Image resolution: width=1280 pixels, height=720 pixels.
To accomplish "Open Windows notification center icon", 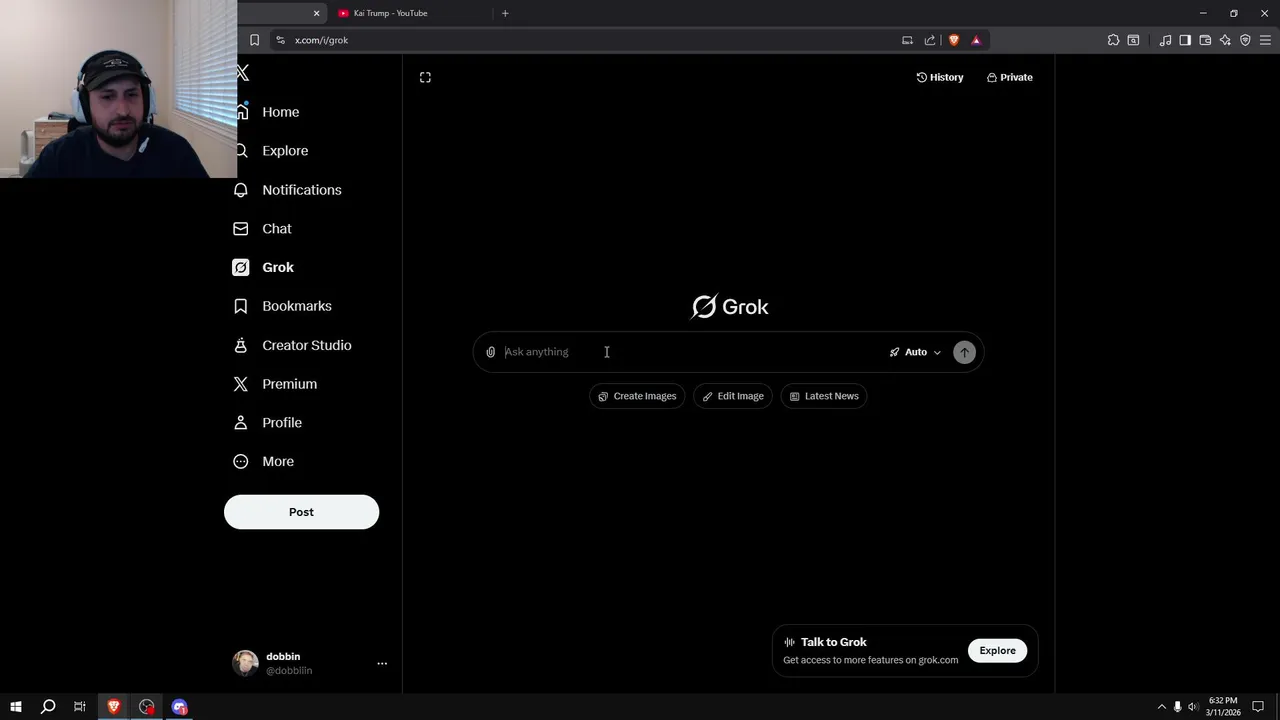I will pyautogui.click(x=1258, y=707).
